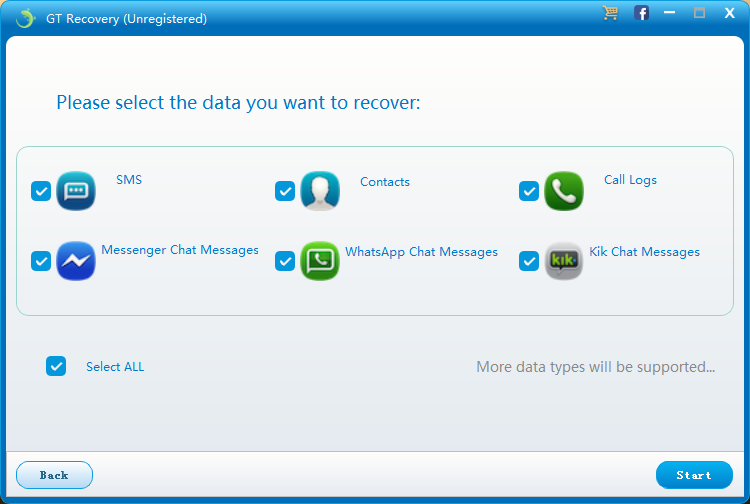
Task: Go Back to previous step
Action: point(54,475)
